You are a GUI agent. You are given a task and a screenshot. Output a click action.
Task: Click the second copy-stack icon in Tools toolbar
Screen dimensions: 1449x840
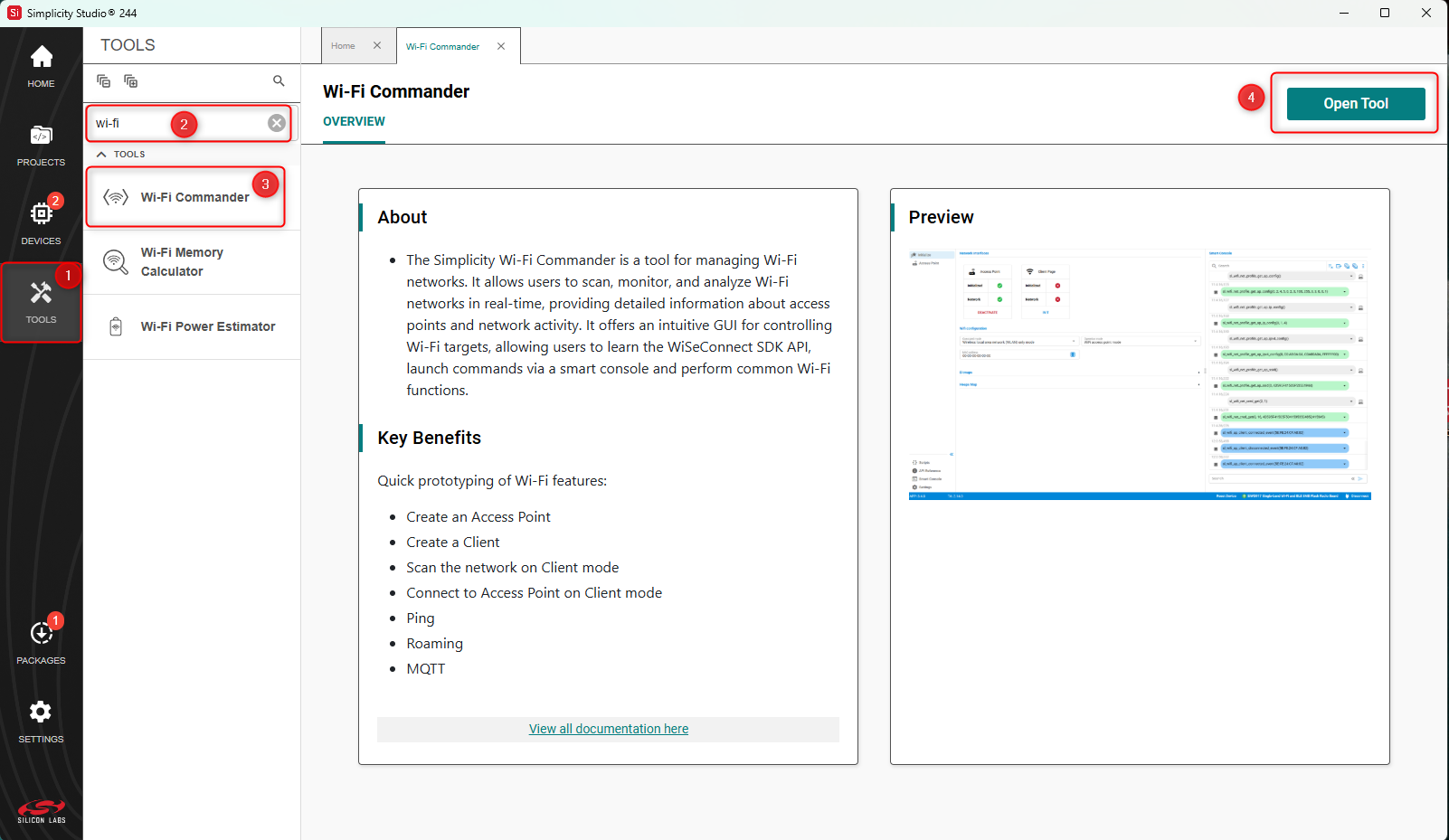click(x=131, y=81)
